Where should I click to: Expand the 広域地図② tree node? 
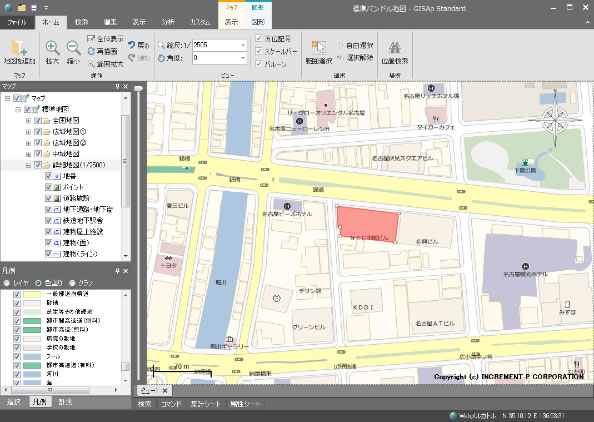click(x=28, y=143)
